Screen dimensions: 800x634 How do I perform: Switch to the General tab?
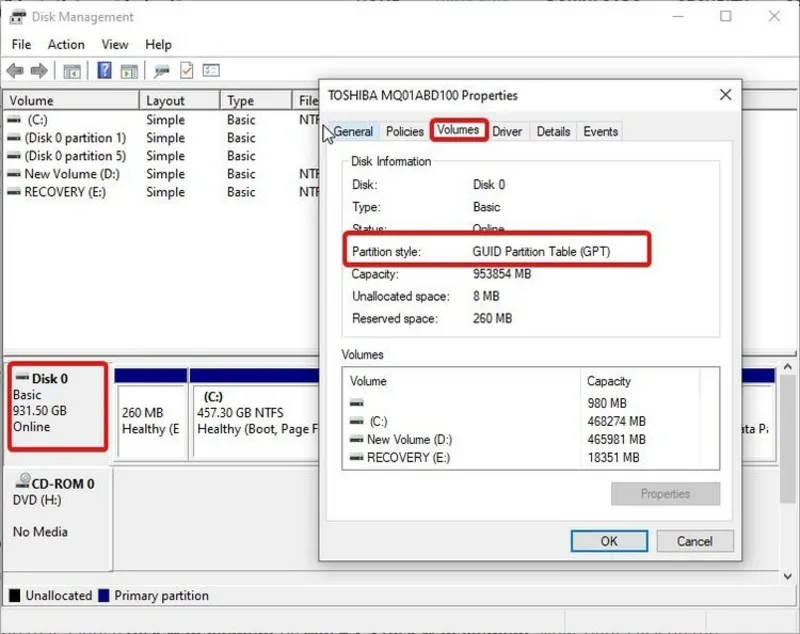click(x=352, y=131)
